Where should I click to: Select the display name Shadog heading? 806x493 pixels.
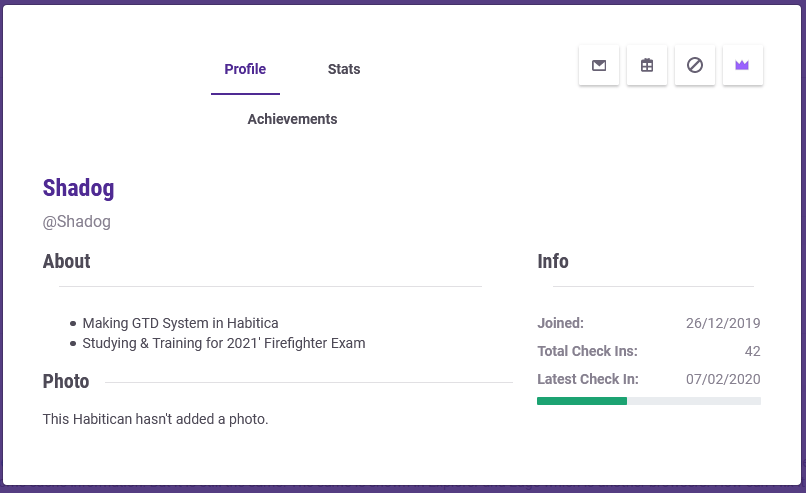click(78, 188)
